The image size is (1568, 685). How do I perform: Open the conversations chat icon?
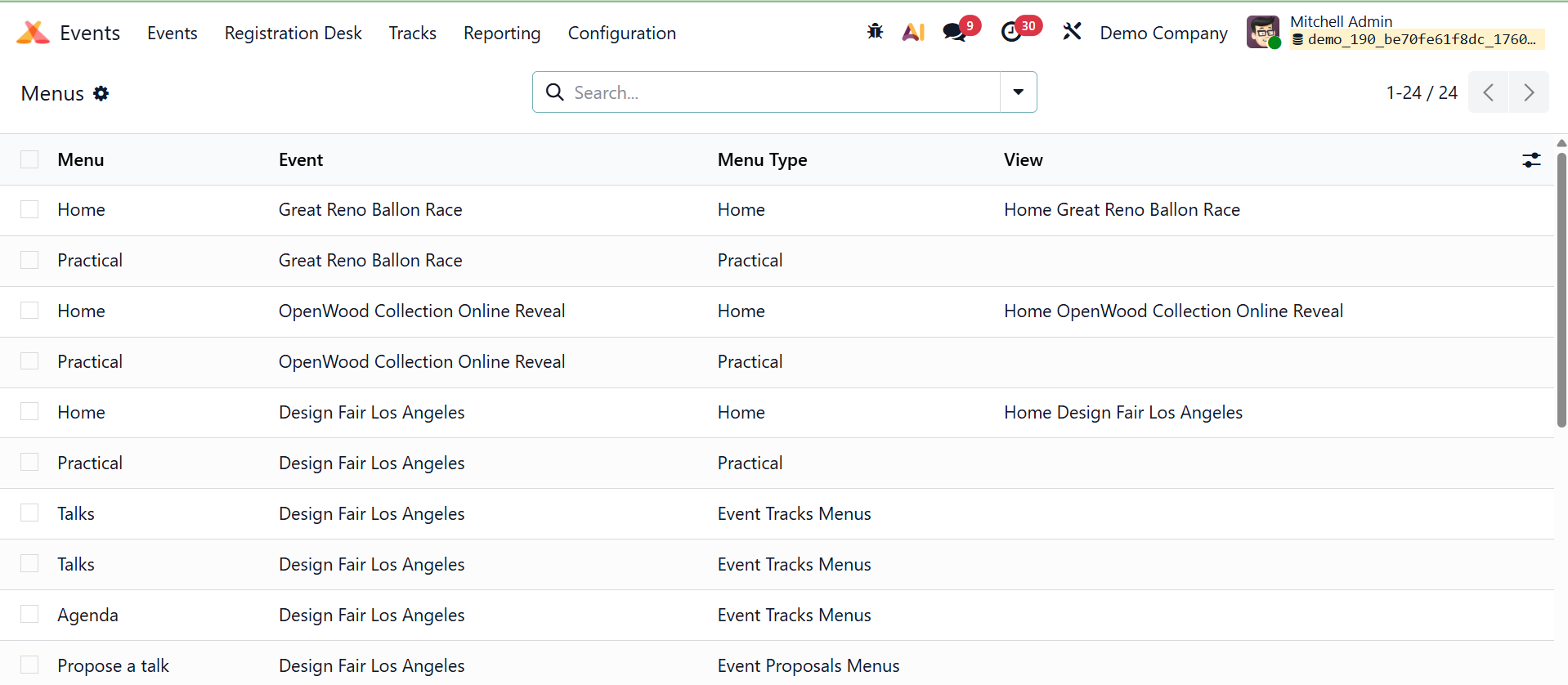[953, 32]
